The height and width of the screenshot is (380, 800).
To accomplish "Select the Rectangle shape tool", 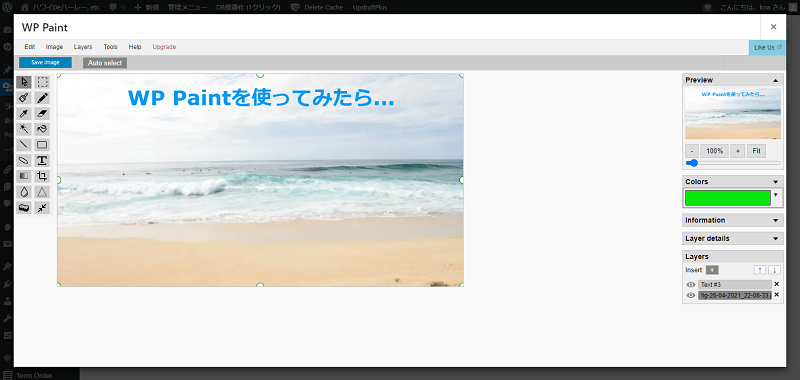I will click(x=42, y=145).
